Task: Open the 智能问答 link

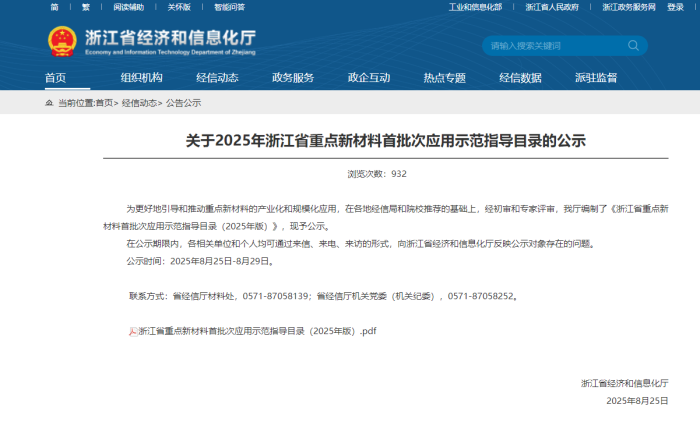Action: [228, 7]
